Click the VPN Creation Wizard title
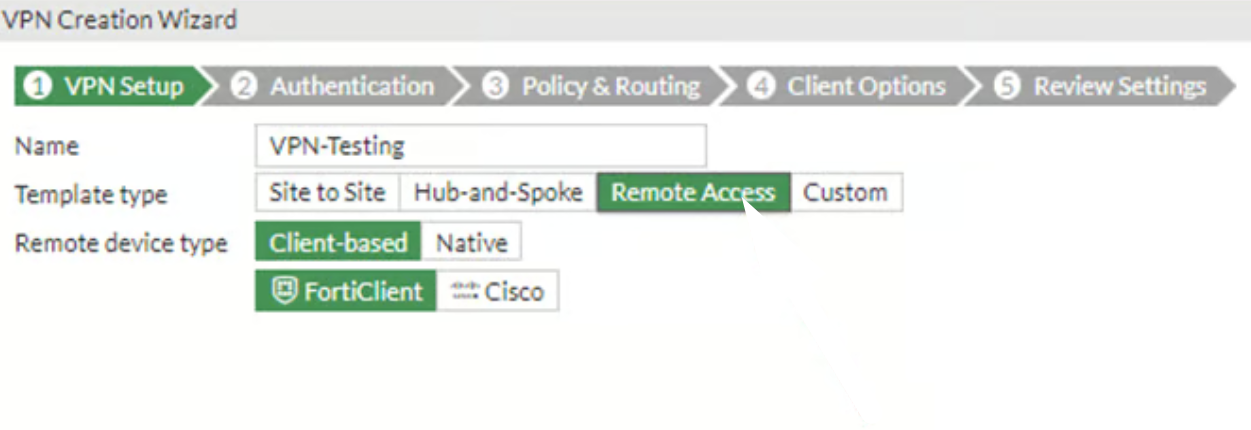The image size is (1251, 430). (119, 19)
